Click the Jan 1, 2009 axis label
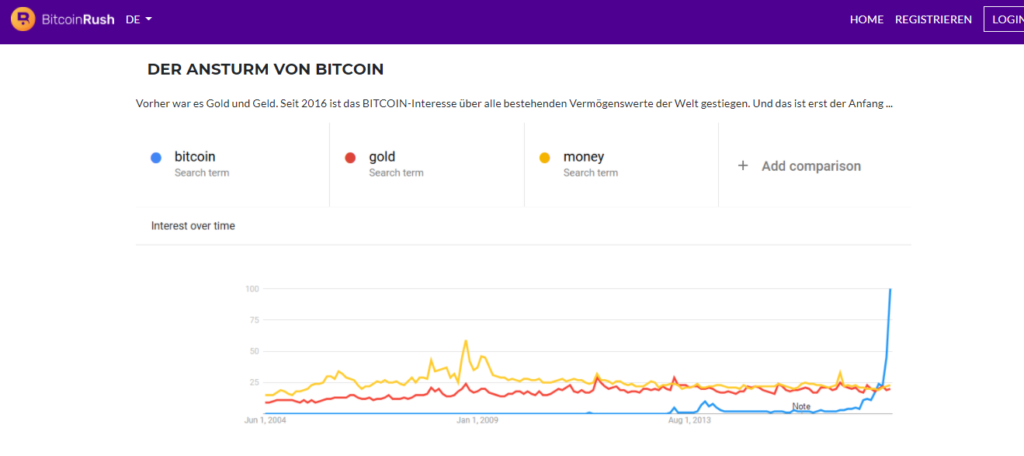Image resolution: width=1024 pixels, height=456 pixels. 477,420
